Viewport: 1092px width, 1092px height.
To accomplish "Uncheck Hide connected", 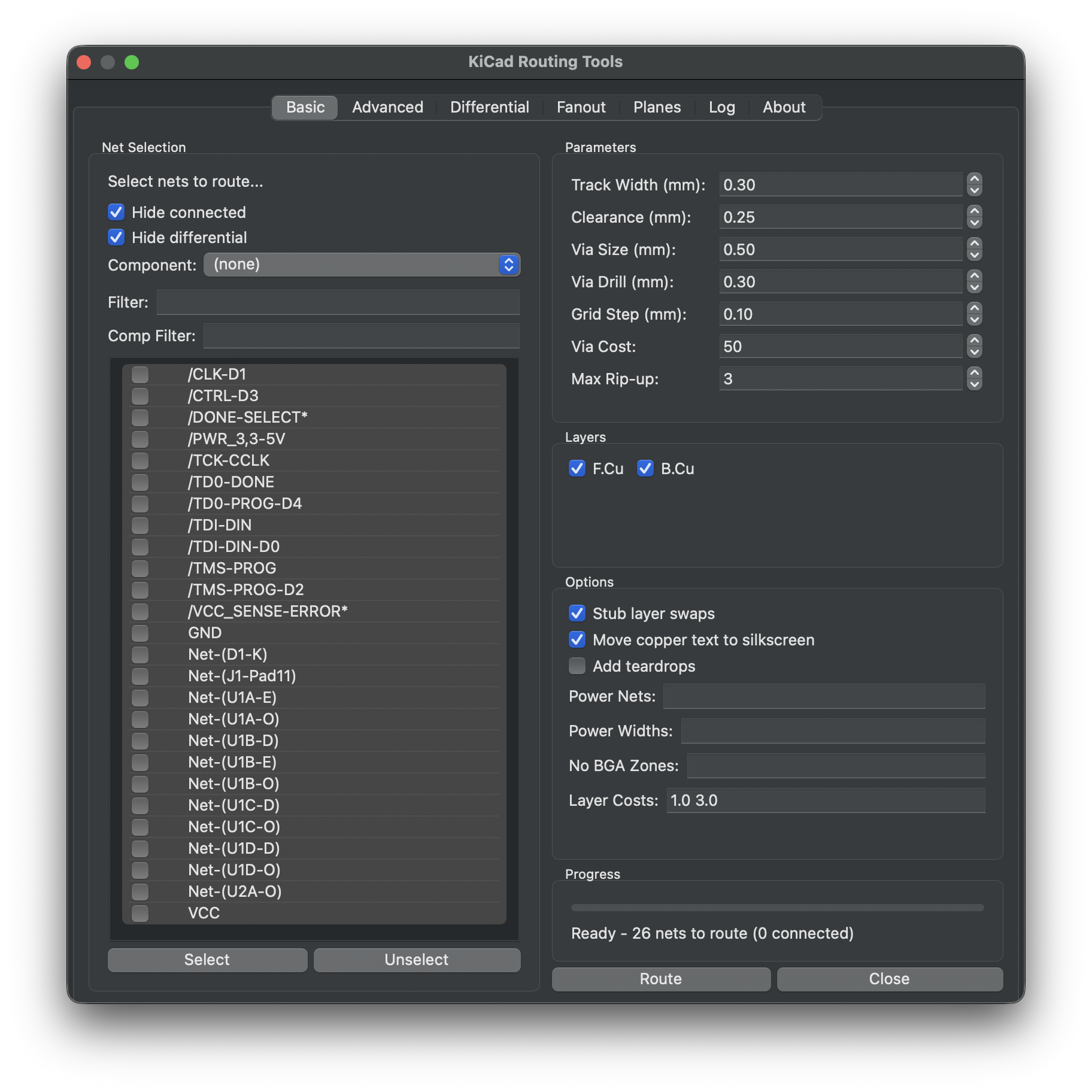I will point(116,212).
